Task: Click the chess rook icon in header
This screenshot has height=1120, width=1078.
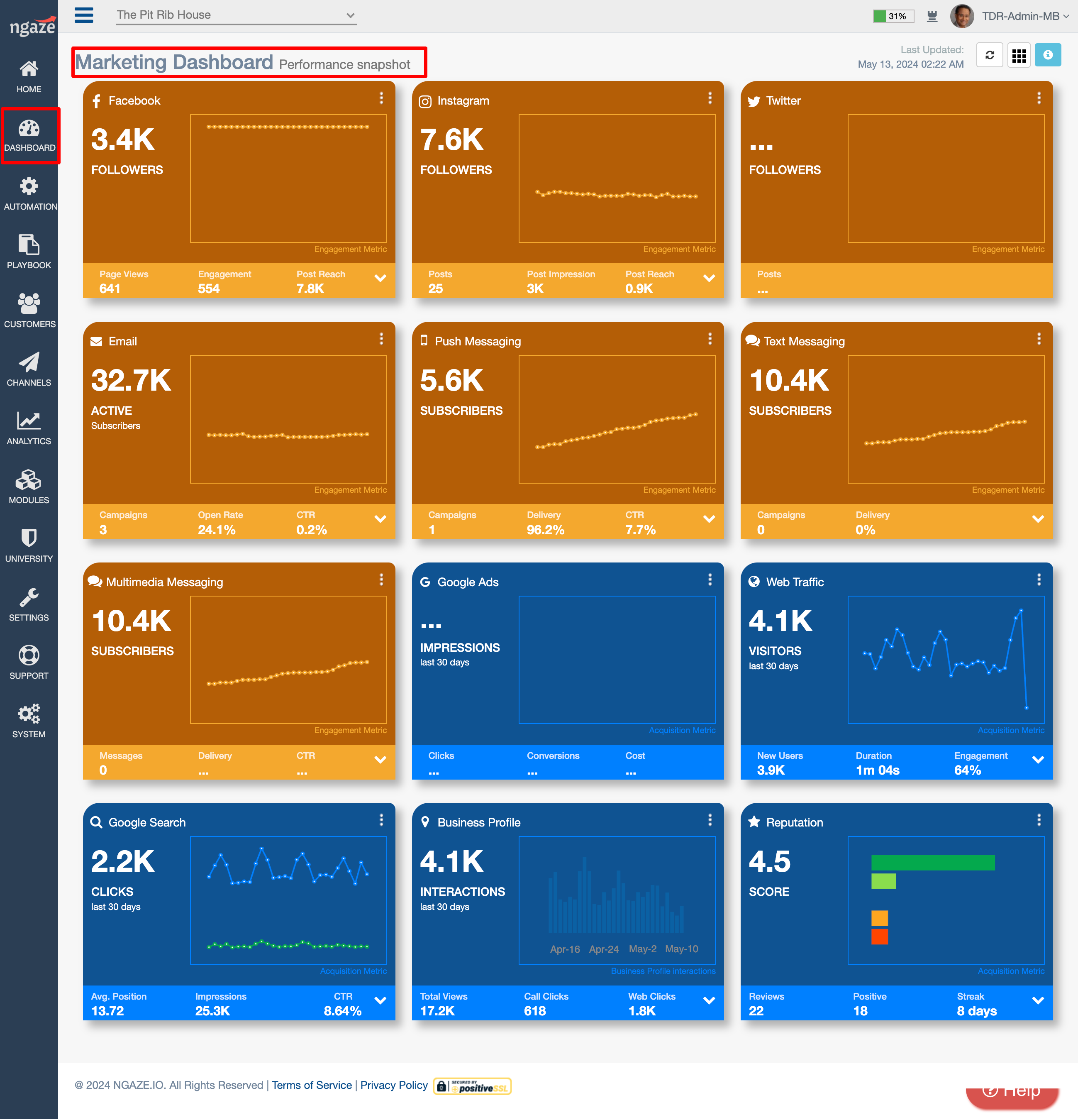Action: pos(932,16)
